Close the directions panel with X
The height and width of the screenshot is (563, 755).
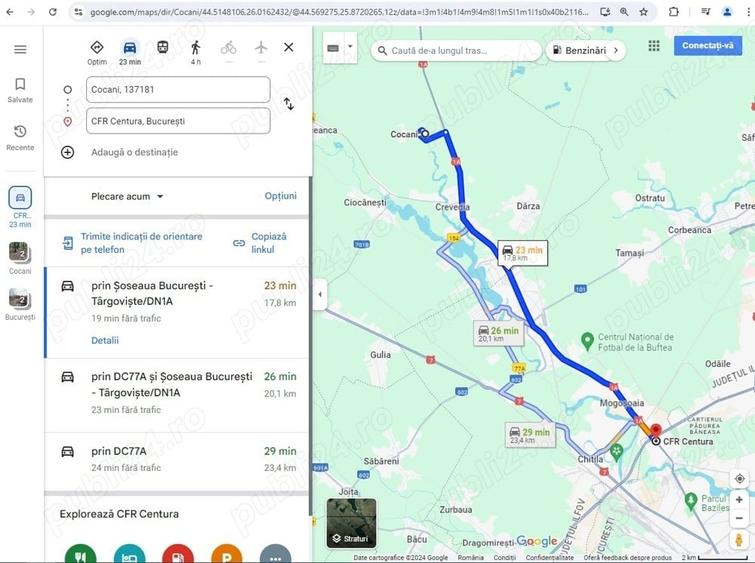pyautogui.click(x=288, y=47)
